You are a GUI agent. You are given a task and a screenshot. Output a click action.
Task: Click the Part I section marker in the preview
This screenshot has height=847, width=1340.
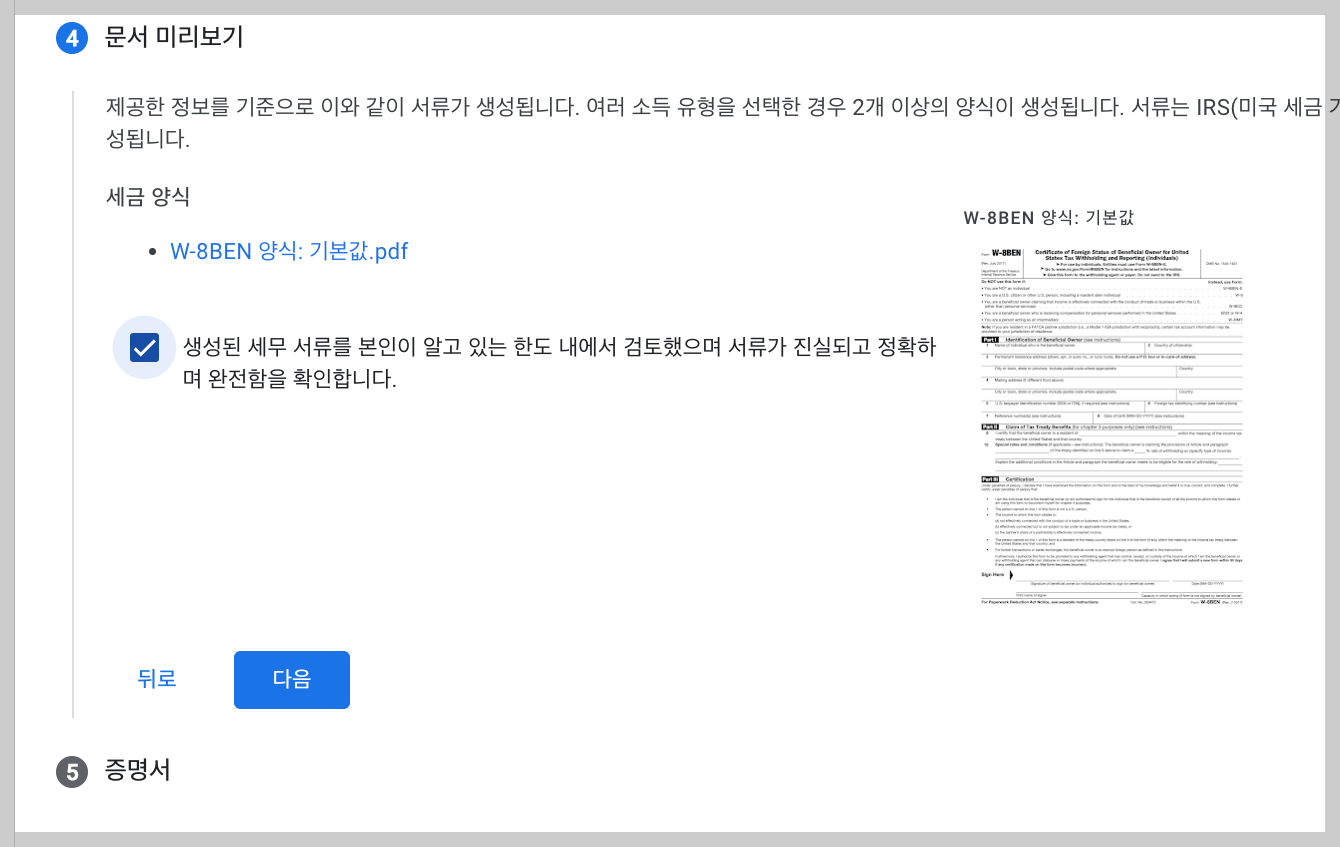(x=990, y=340)
